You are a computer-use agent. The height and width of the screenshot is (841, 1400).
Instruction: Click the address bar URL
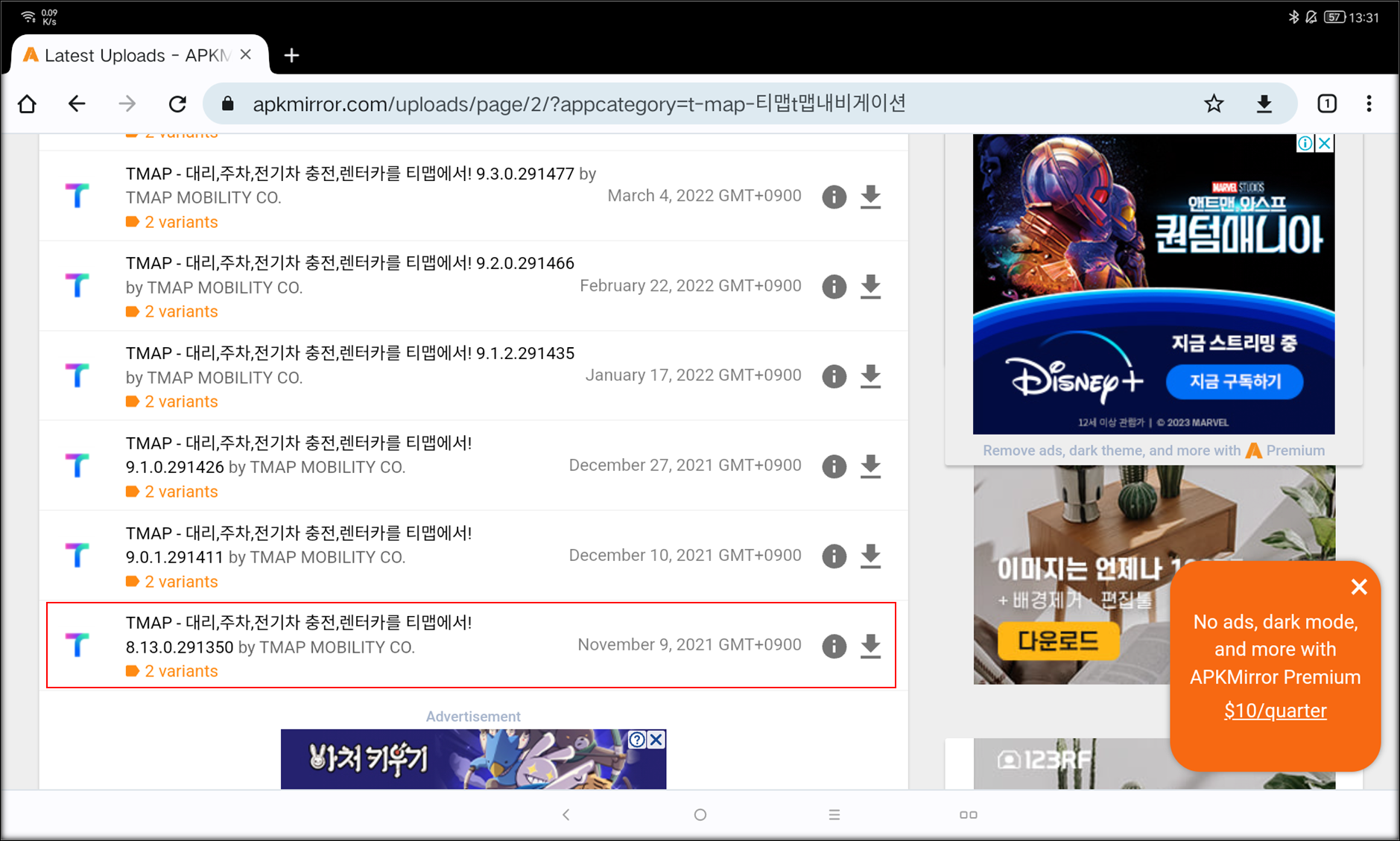pos(579,104)
